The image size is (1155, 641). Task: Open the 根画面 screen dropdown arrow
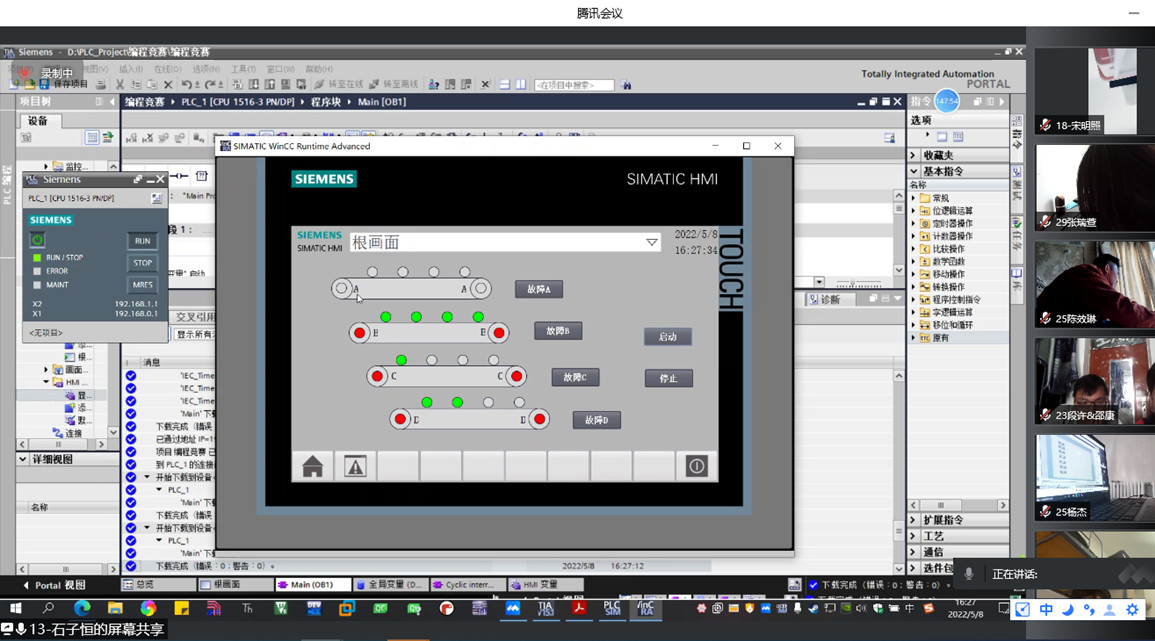(x=651, y=243)
